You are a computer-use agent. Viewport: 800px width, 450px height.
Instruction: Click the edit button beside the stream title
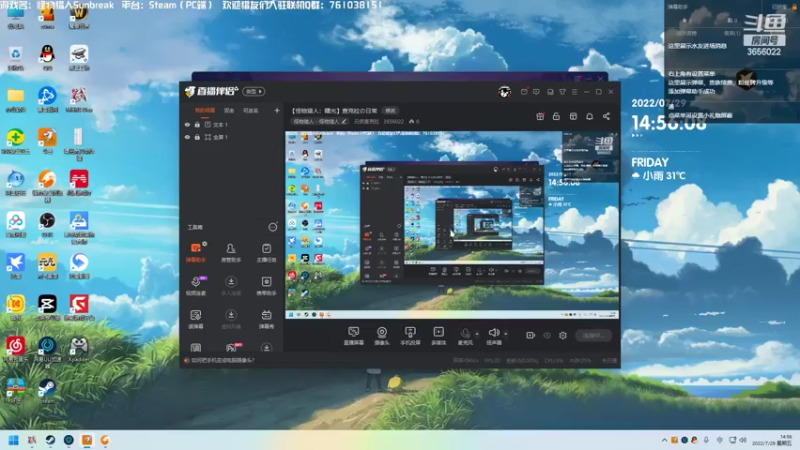[390, 111]
